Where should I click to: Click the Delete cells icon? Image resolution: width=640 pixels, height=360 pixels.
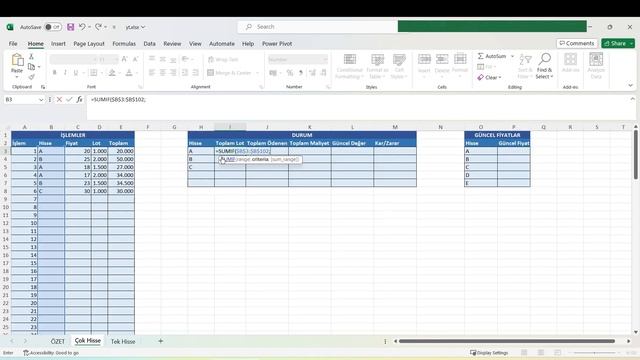coord(442,60)
